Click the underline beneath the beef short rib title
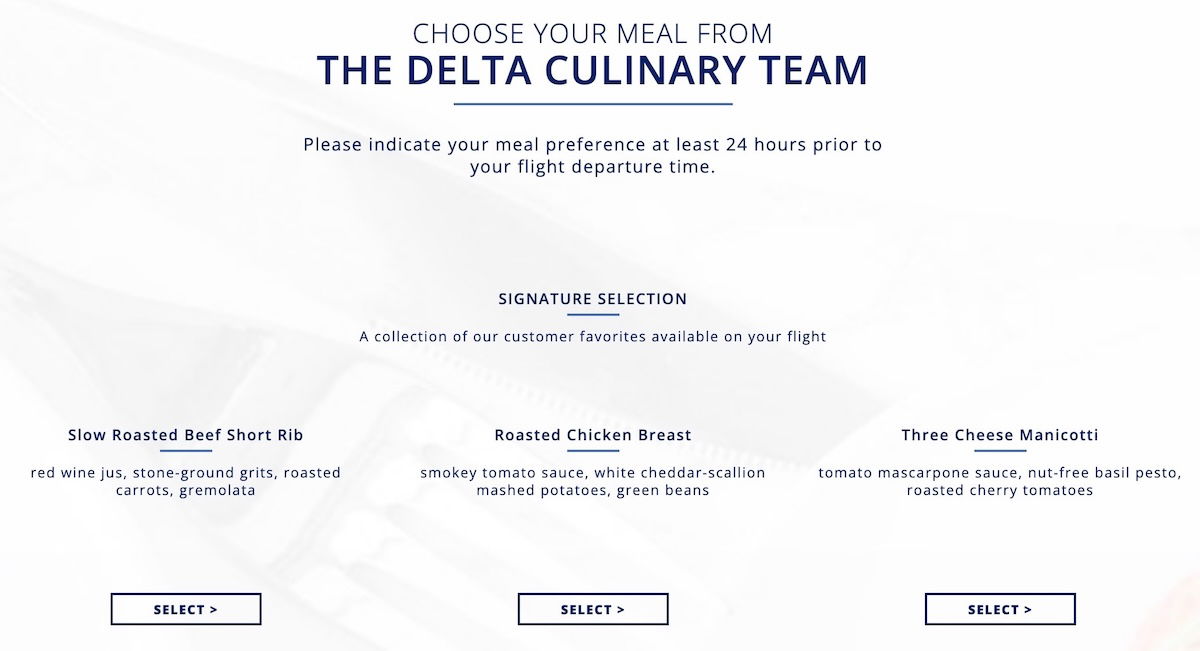The width and height of the screenshot is (1200, 651). click(x=186, y=451)
